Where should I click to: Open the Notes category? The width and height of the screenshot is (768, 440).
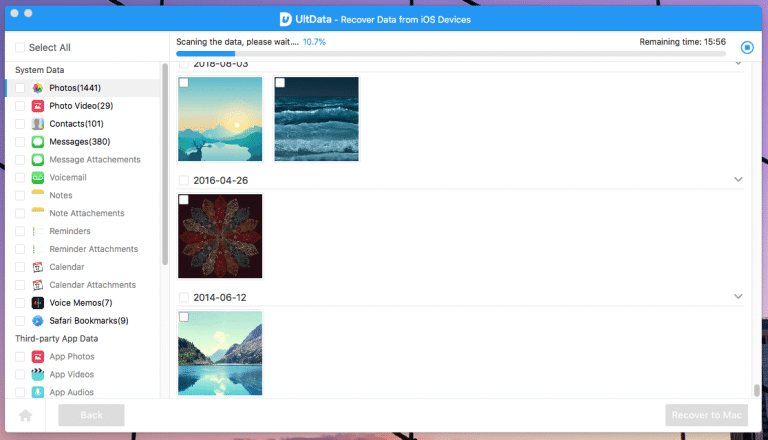click(x=60, y=195)
